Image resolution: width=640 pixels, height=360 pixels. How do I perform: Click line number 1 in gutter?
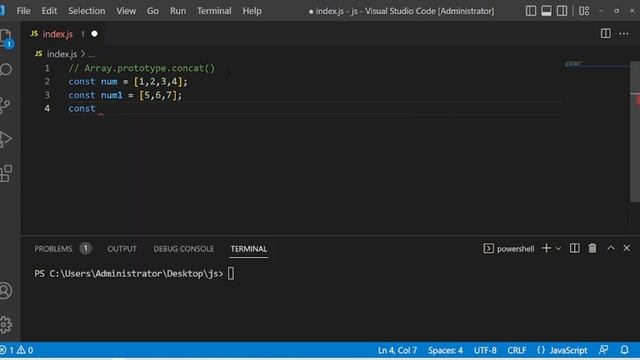pyautogui.click(x=47, y=68)
